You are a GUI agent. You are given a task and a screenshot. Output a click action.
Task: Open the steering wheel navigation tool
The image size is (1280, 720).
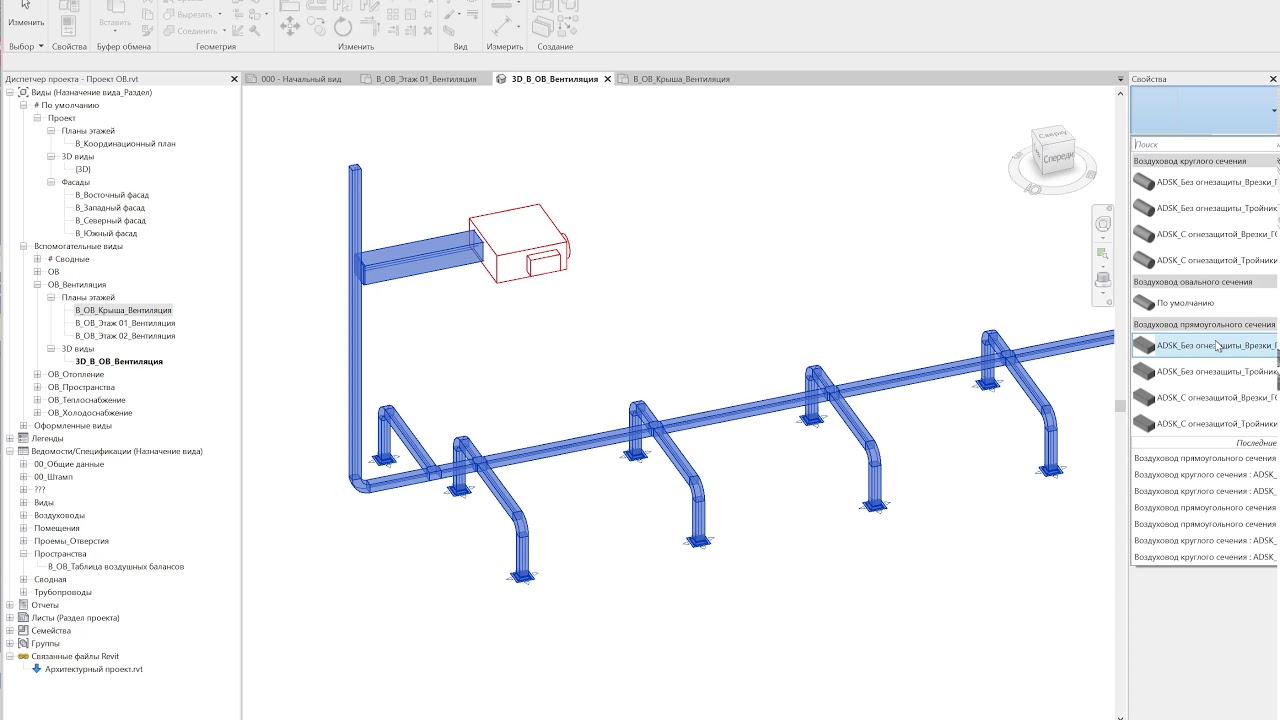1103,224
